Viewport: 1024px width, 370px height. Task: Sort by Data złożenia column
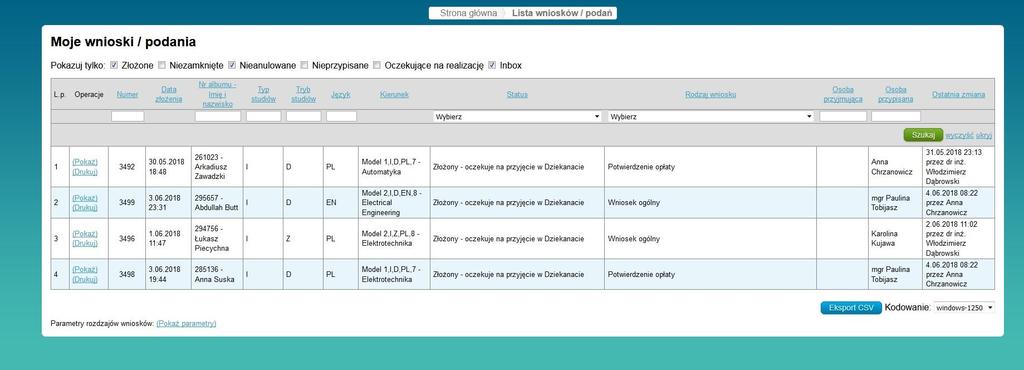coord(168,95)
